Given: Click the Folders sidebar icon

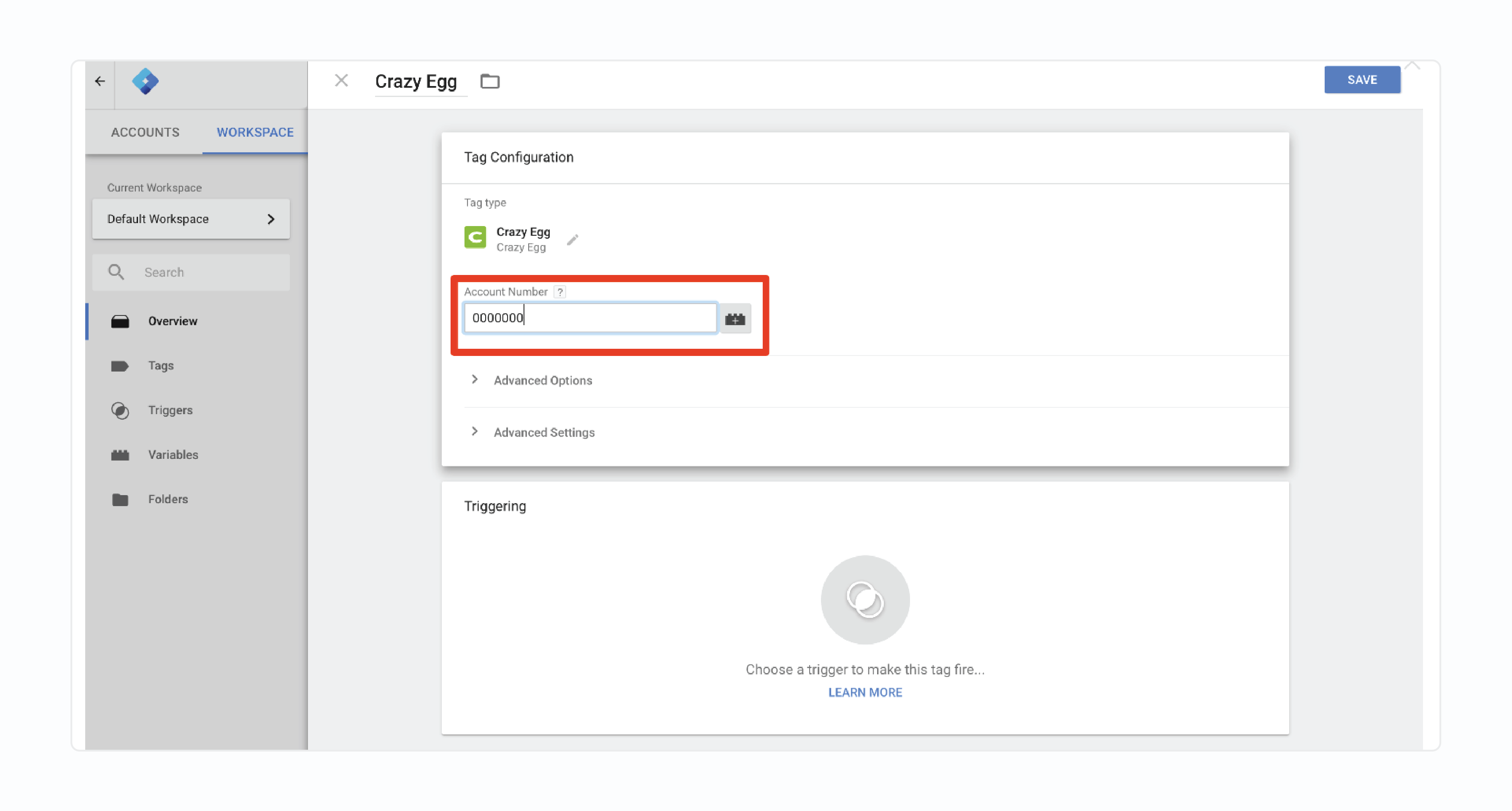Looking at the screenshot, I should (120, 499).
